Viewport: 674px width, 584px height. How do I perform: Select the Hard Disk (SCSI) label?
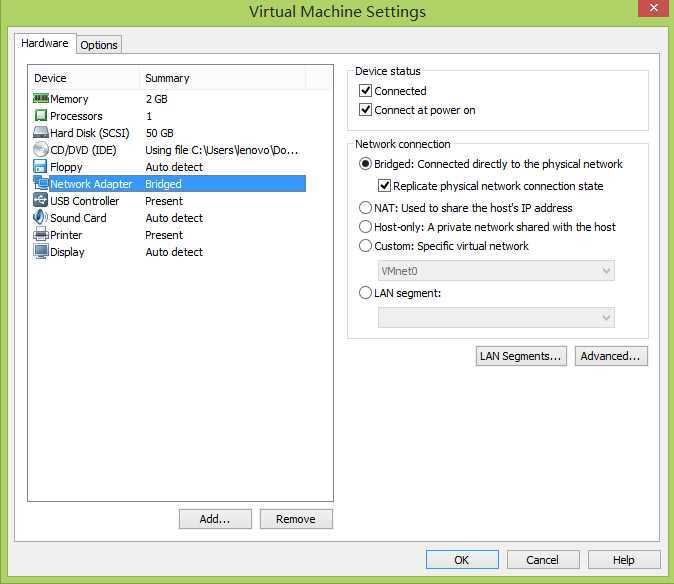point(90,133)
